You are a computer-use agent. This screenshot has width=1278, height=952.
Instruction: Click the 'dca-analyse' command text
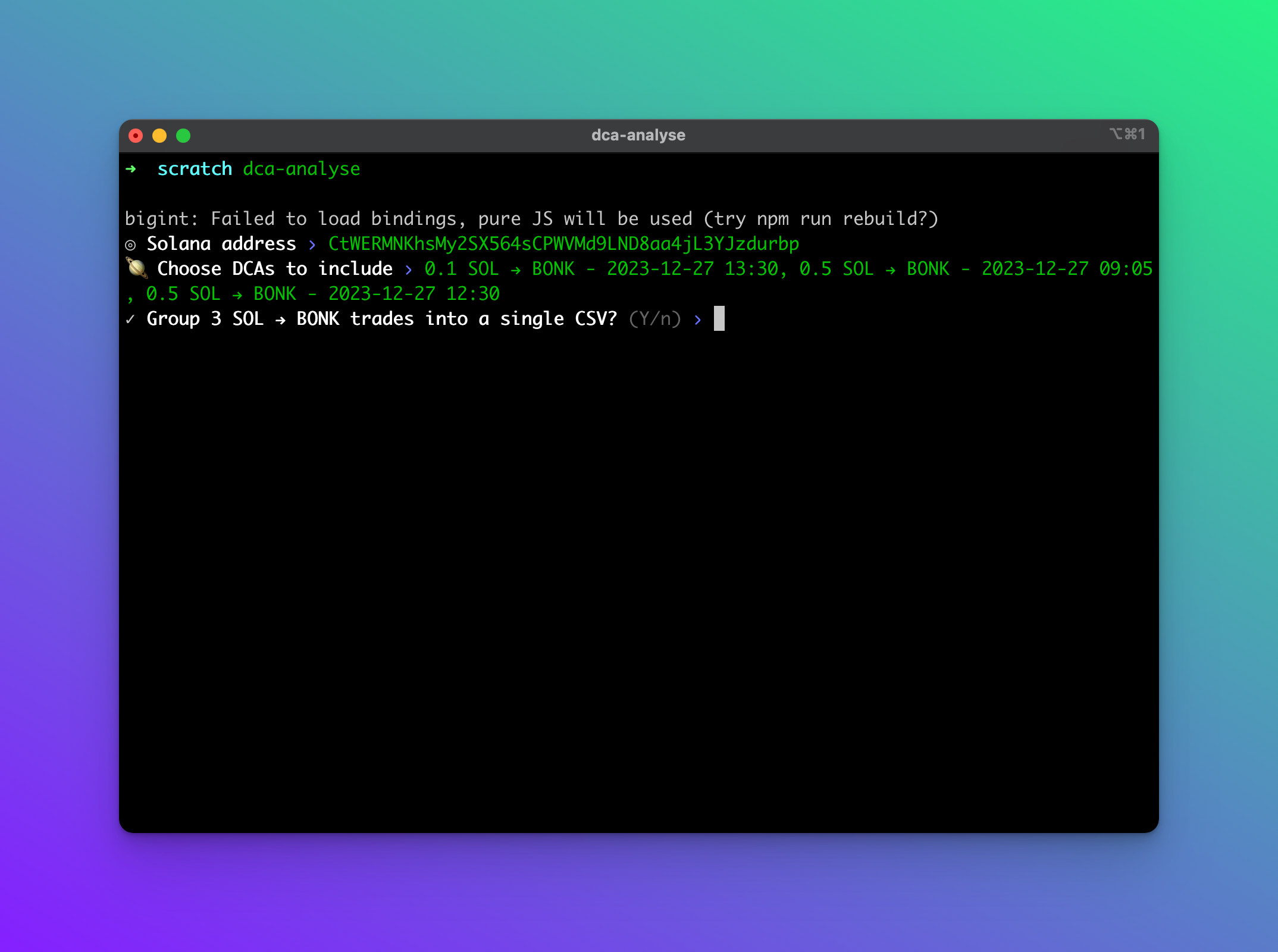coord(302,169)
